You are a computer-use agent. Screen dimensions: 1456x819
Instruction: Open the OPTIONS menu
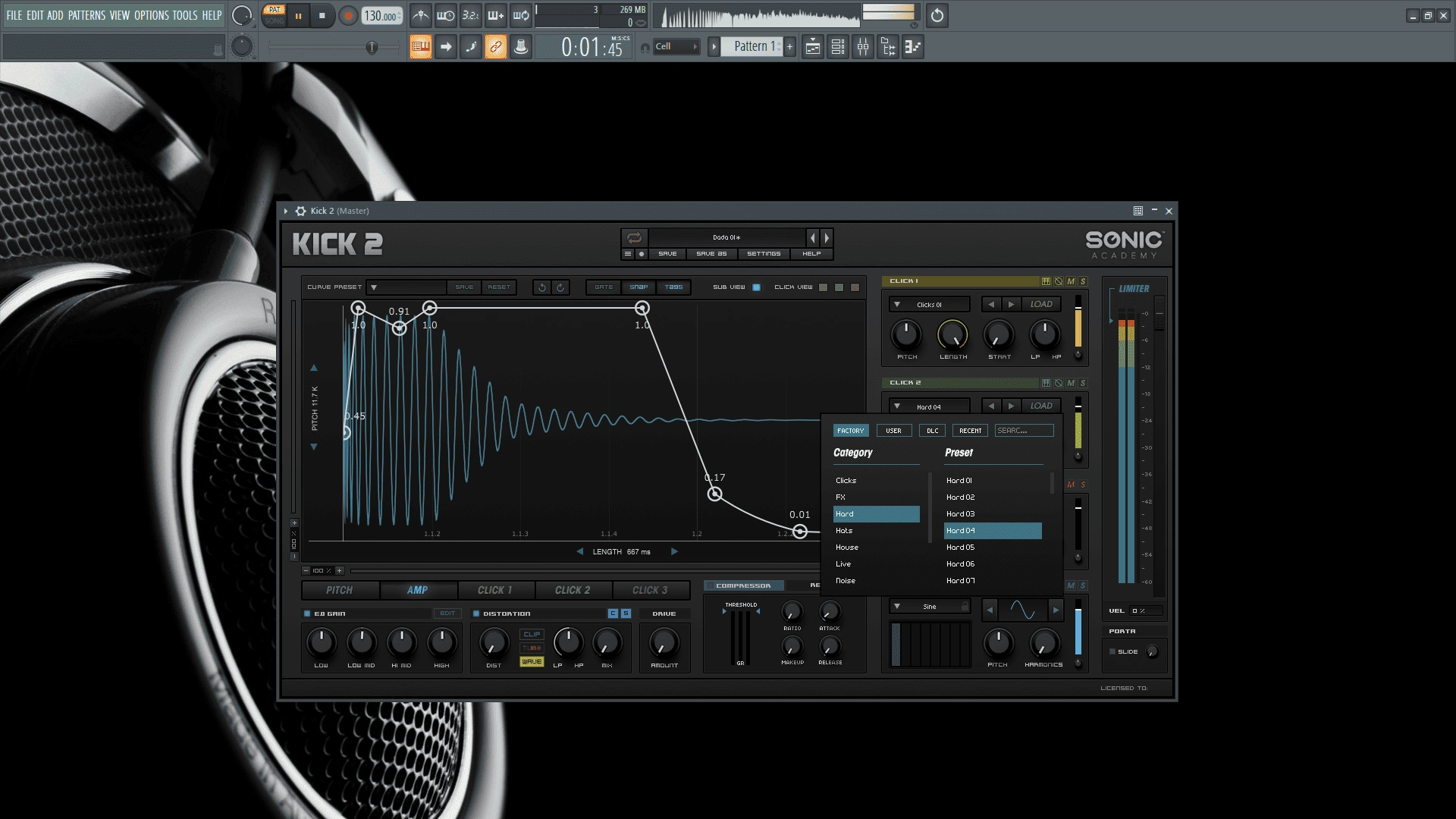coord(152,15)
